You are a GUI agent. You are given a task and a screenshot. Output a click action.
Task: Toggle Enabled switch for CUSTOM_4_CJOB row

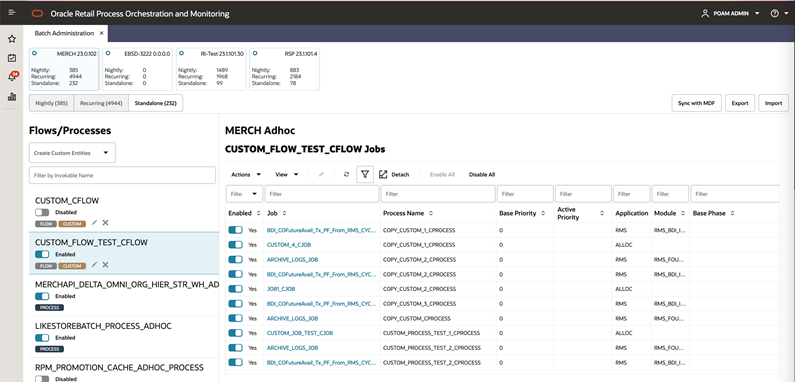click(236, 245)
